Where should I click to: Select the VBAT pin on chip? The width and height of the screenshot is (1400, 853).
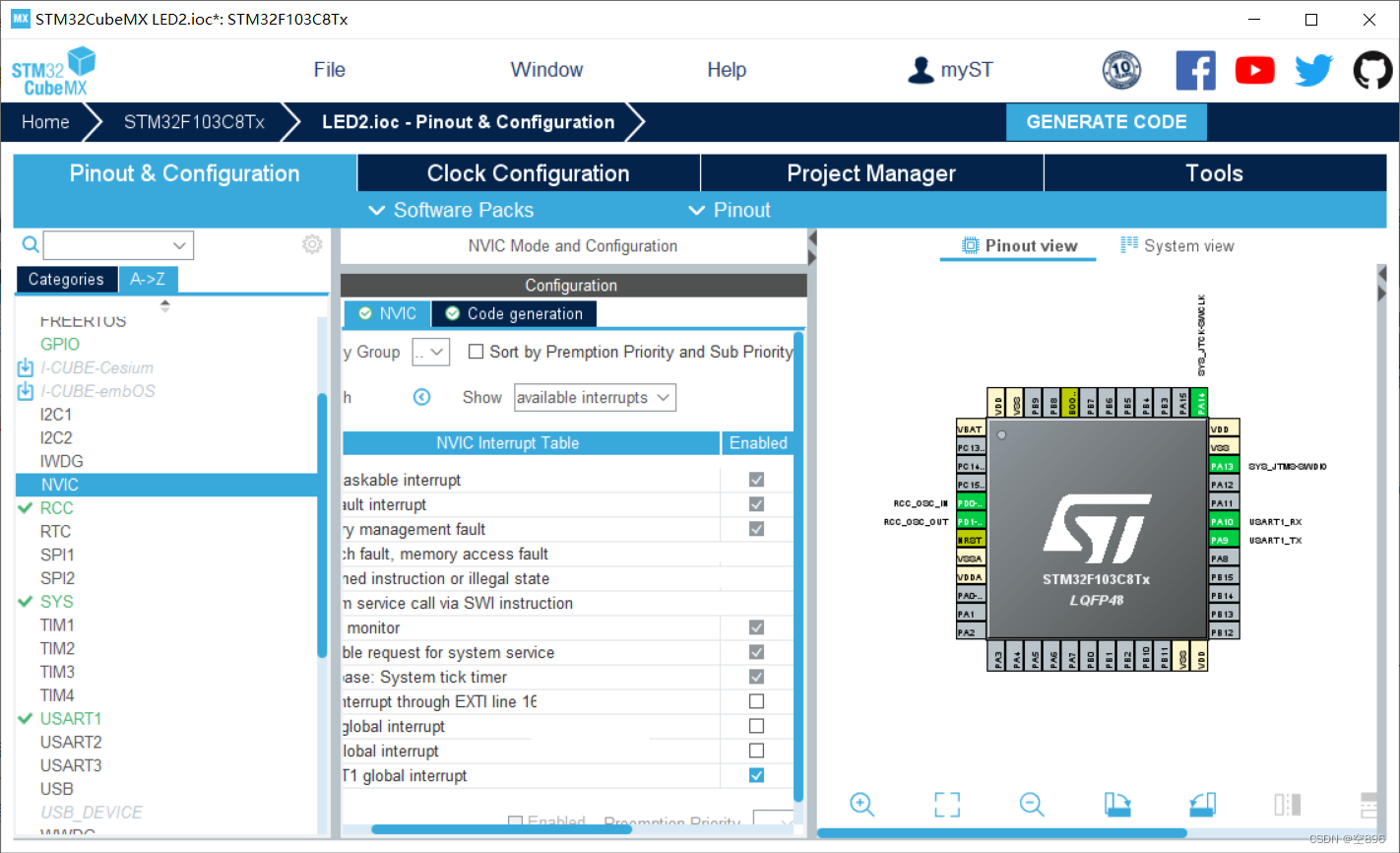971,429
